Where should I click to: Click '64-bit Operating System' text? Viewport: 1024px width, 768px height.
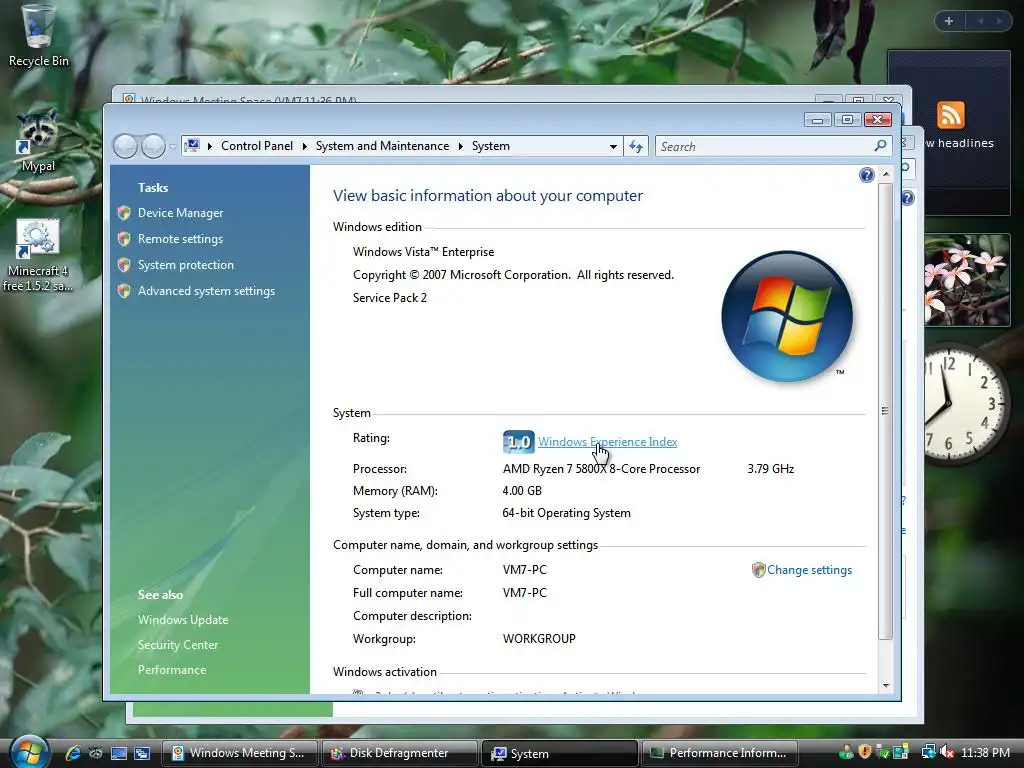566,513
